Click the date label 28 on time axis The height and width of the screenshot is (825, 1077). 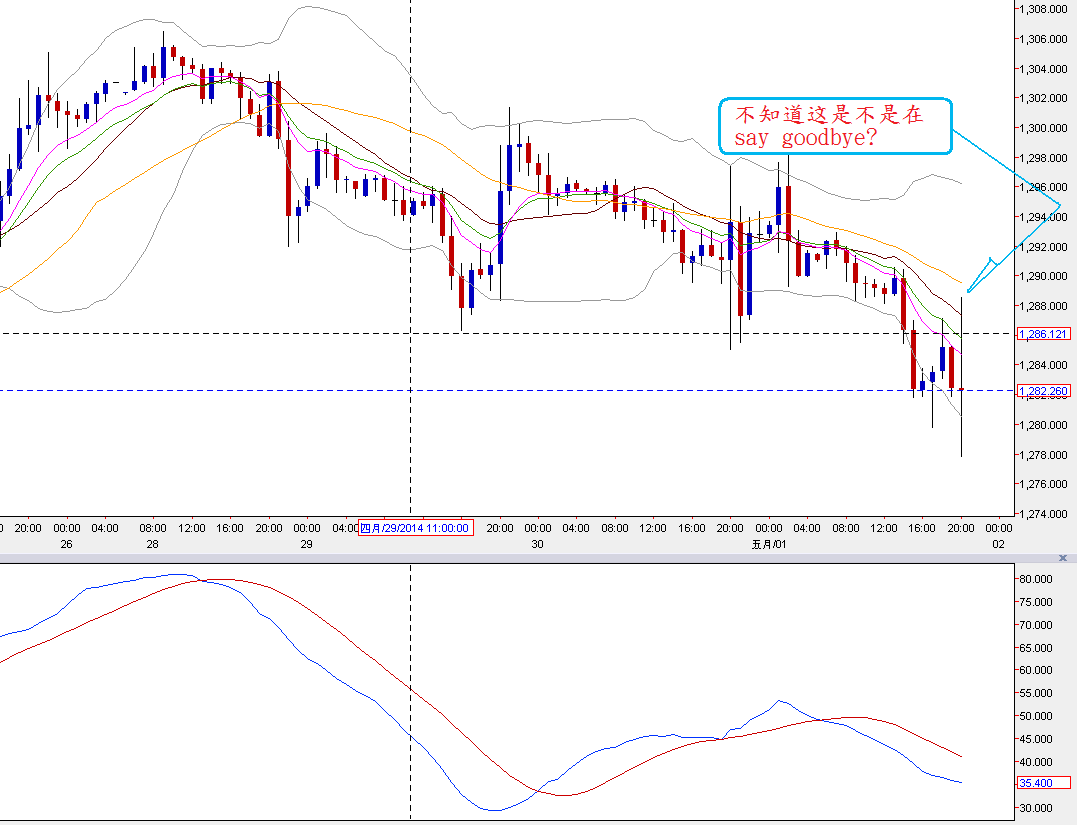(x=152, y=544)
